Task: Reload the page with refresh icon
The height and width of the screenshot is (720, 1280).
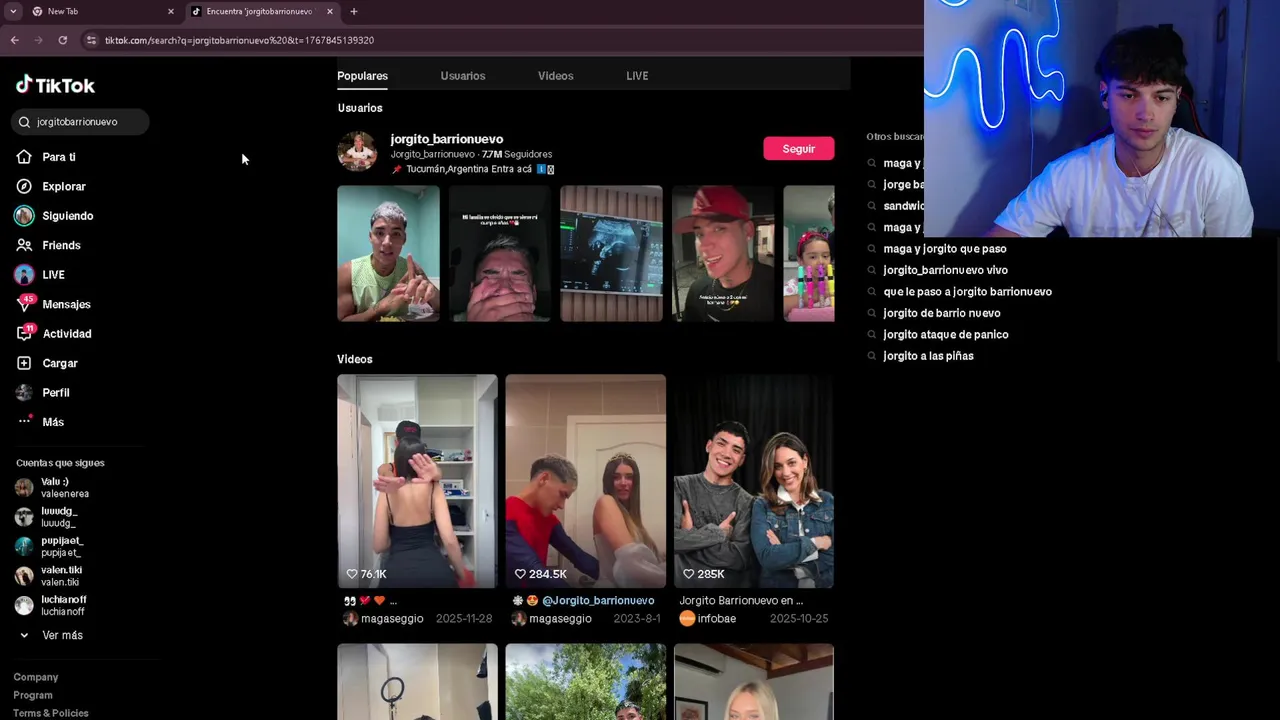Action: point(62,40)
